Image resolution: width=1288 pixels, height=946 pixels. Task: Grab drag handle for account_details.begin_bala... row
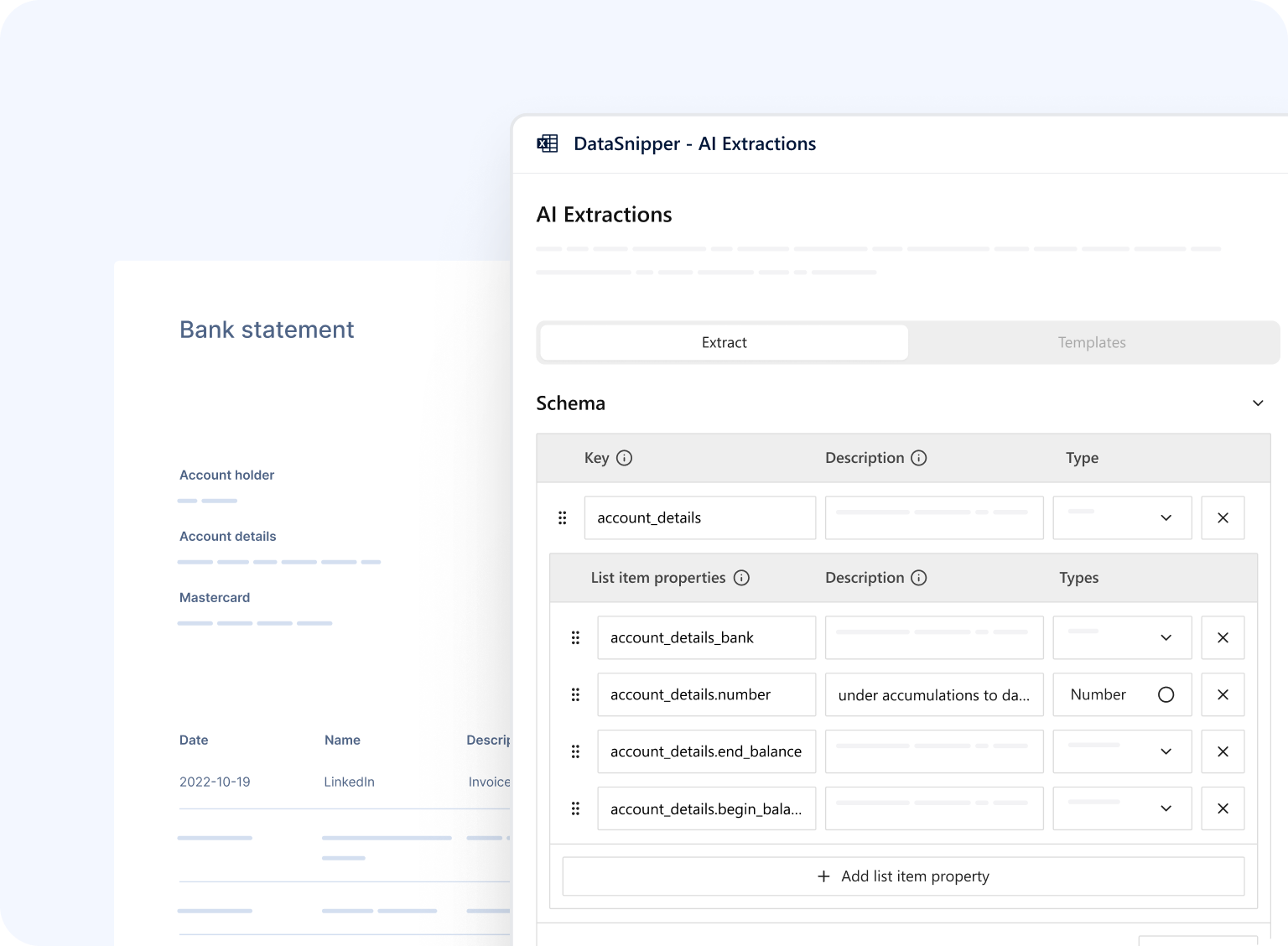click(x=575, y=809)
